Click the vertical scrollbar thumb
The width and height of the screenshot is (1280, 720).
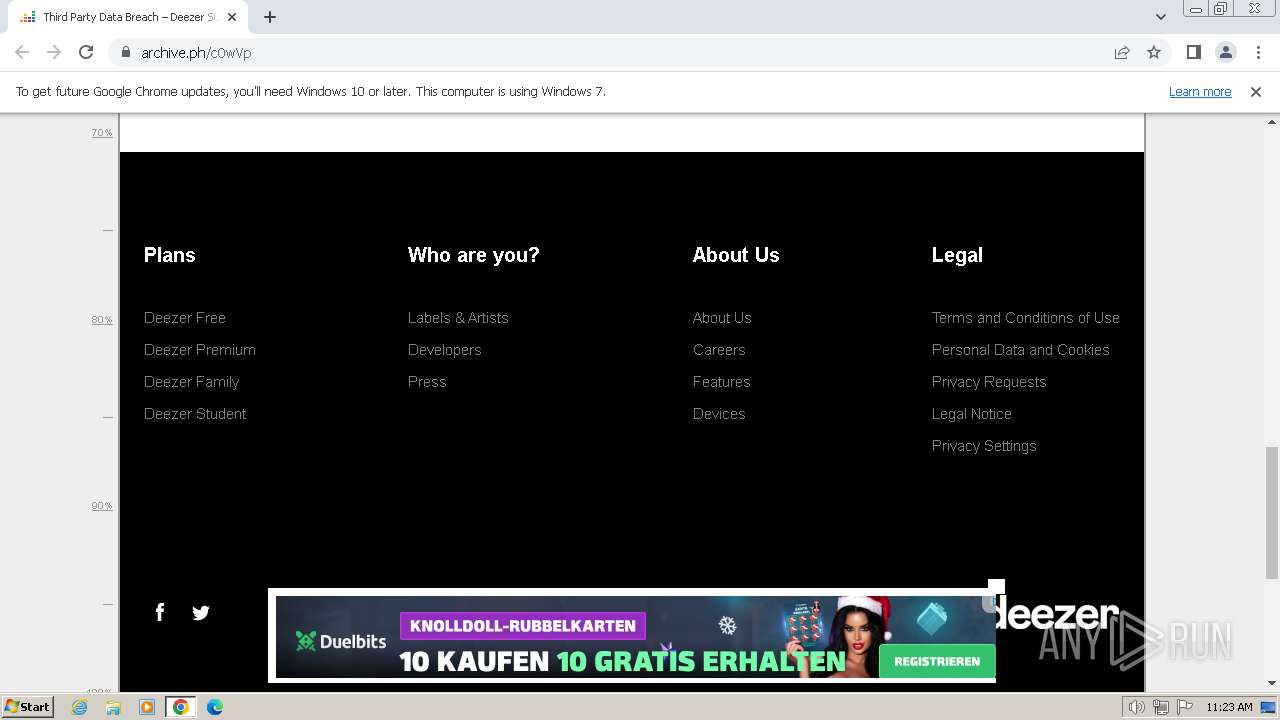pyautogui.click(x=1272, y=512)
